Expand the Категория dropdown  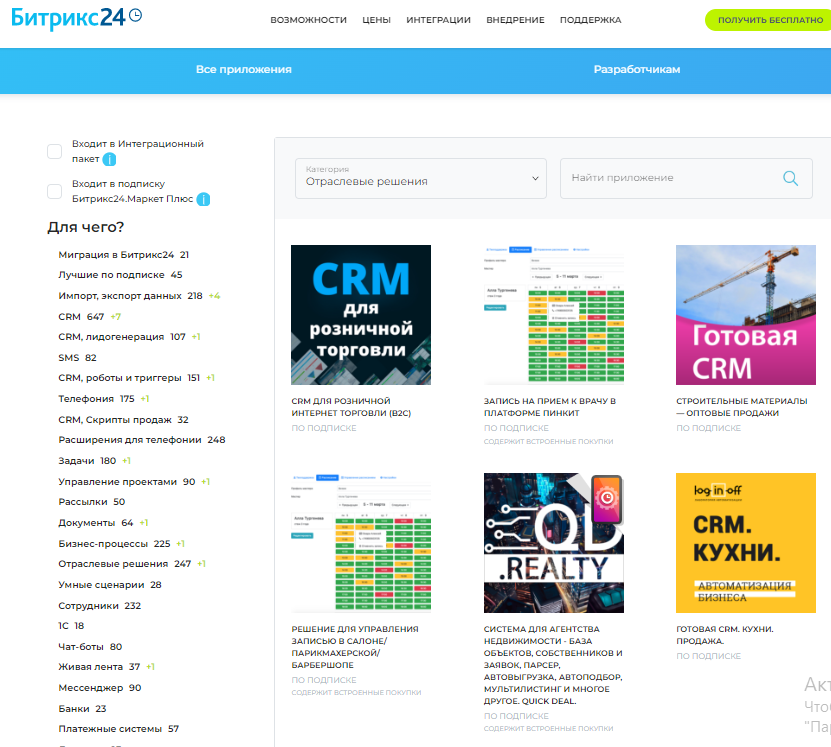coord(420,179)
